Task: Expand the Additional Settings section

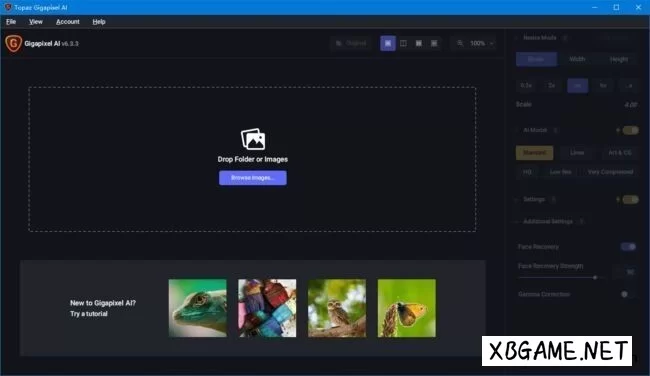Action: click(517, 221)
